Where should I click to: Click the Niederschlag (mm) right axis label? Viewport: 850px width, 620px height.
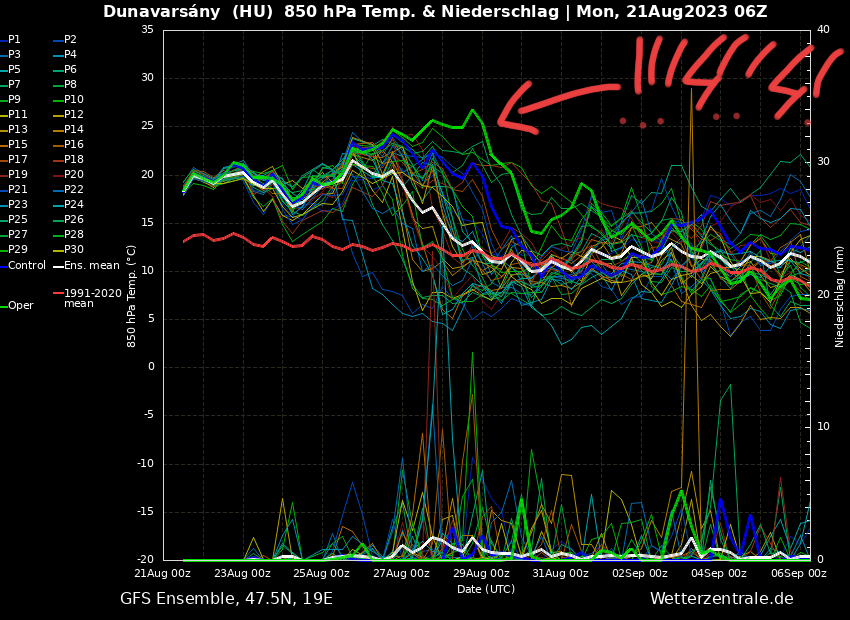tap(840, 296)
